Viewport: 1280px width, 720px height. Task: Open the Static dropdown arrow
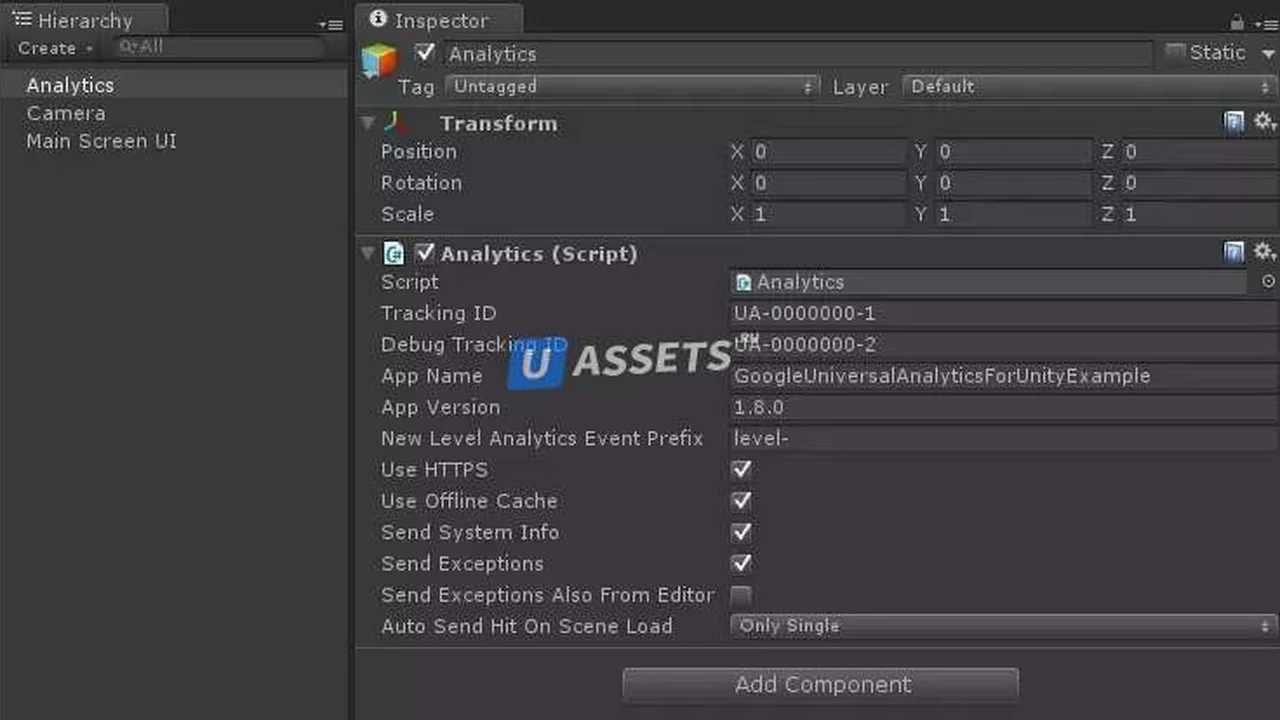click(1267, 53)
